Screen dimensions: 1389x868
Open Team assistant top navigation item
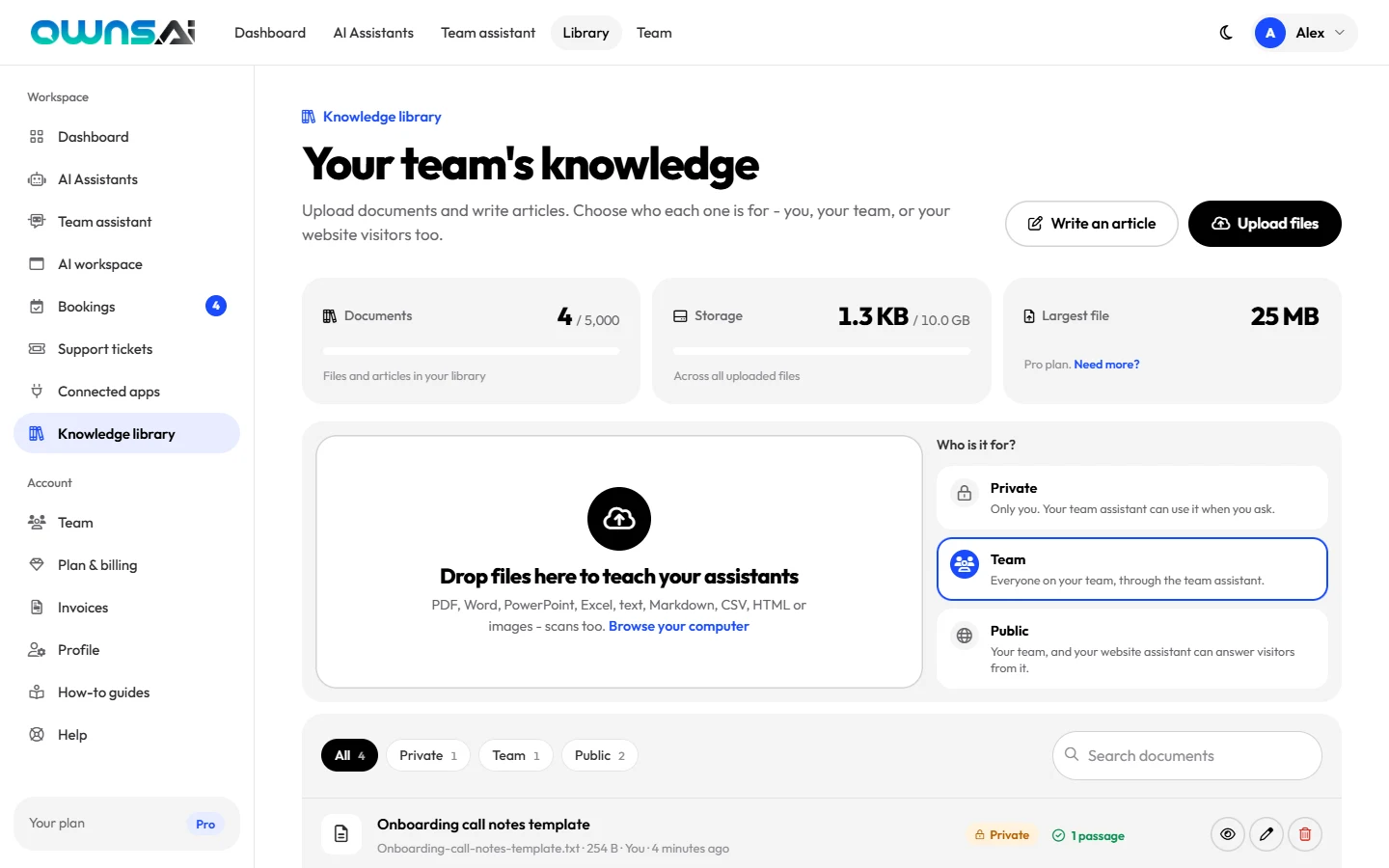(488, 33)
